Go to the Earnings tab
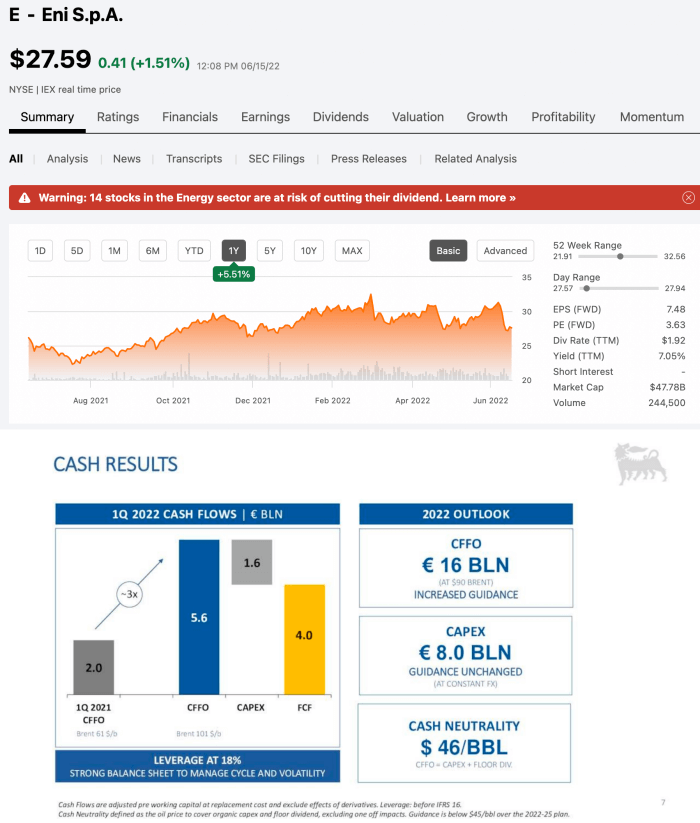 pyautogui.click(x=266, y=117)
